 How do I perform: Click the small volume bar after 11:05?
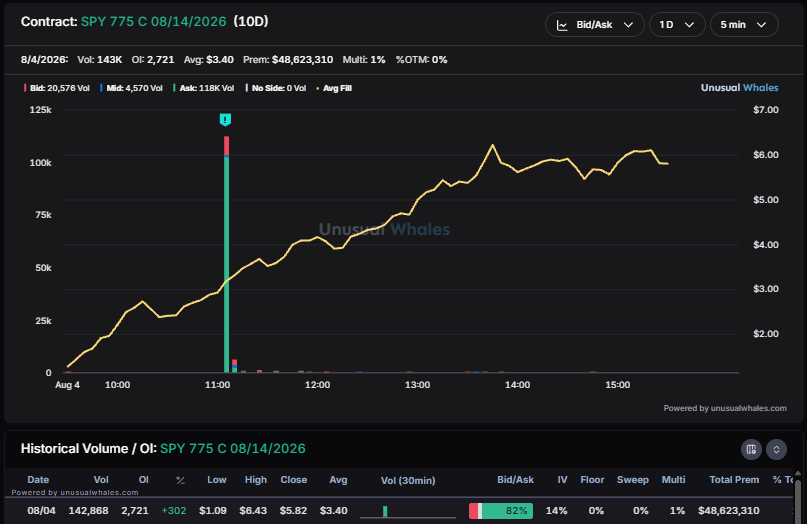coord(235,366)
